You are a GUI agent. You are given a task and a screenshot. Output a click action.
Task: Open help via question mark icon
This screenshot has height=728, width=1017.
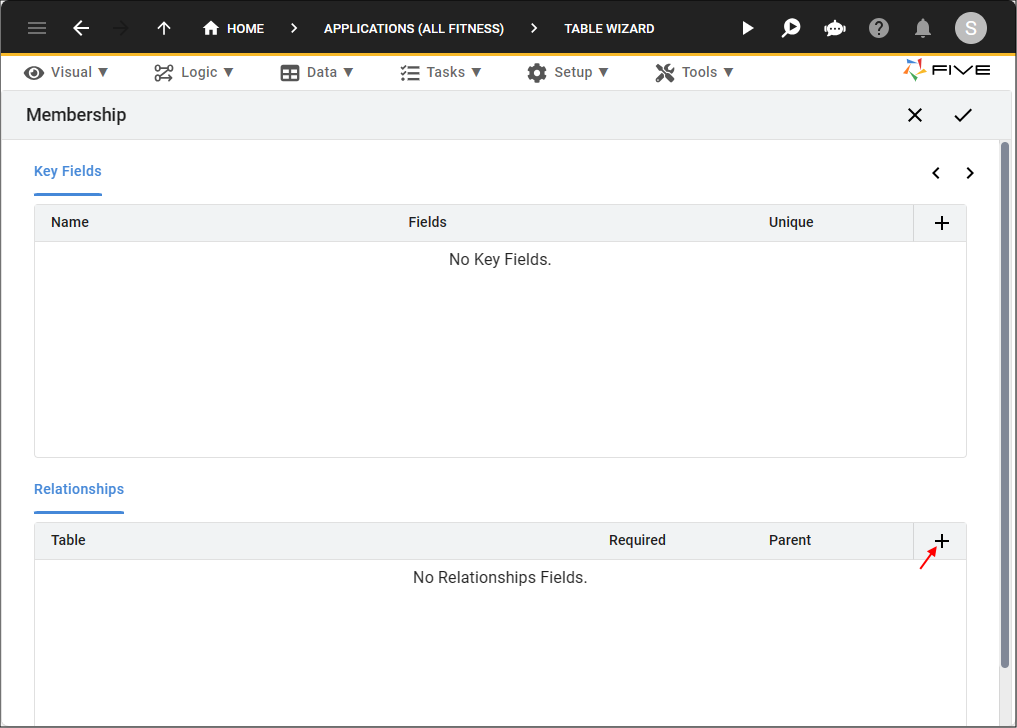[x=879, y=28]
